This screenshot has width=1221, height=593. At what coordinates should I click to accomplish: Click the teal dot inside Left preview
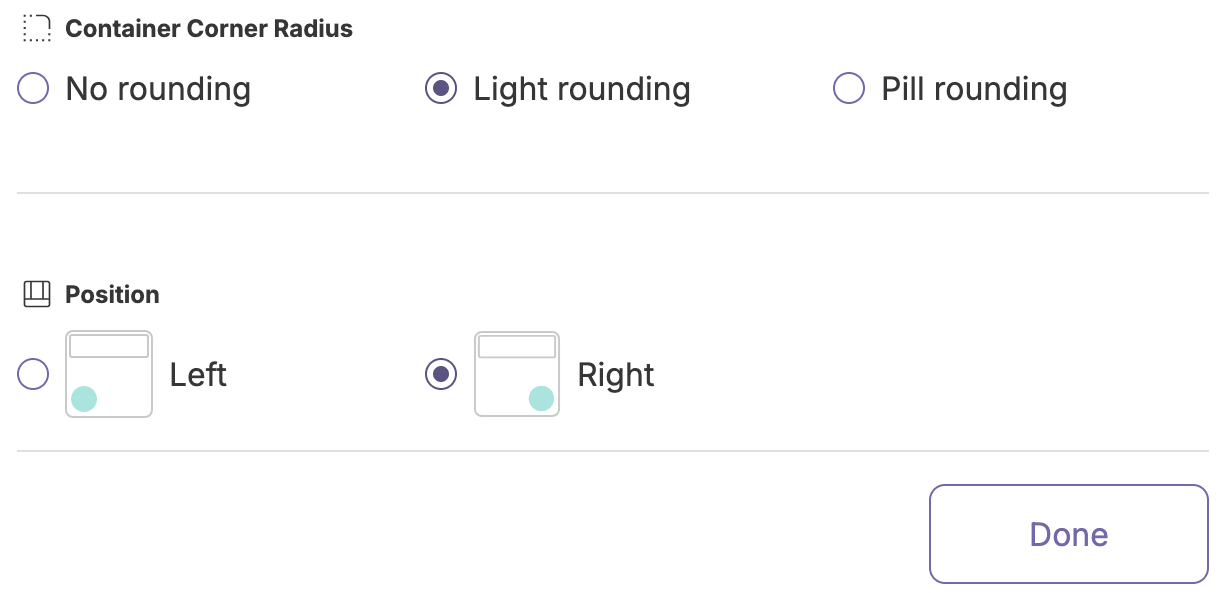tap(86, 398)
